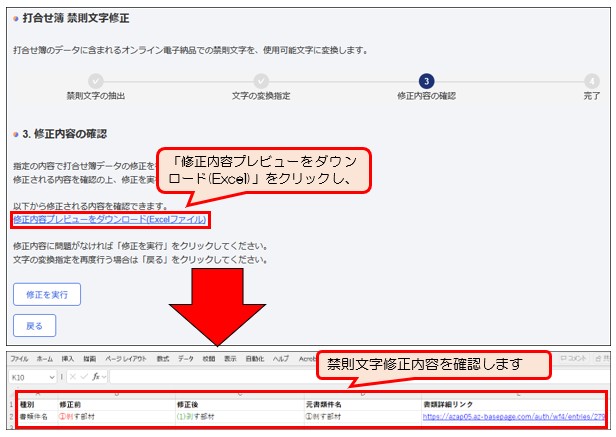Image resolution: width=616 pixels, height=437 pixels.
Task: Open the 数式 tab in Excel
Action: click(163, 359)
